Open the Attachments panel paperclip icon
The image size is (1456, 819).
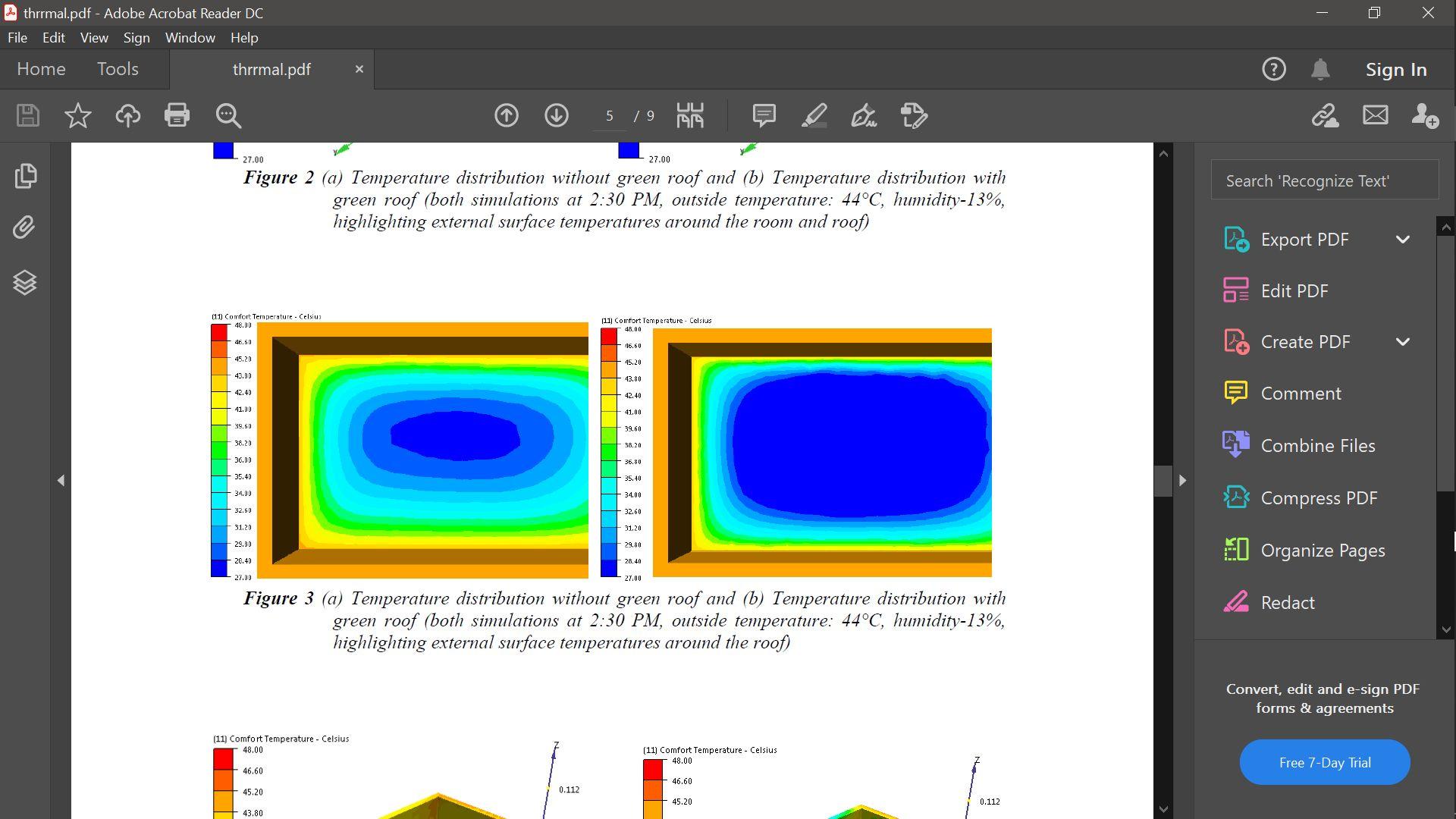coord(25,227)
